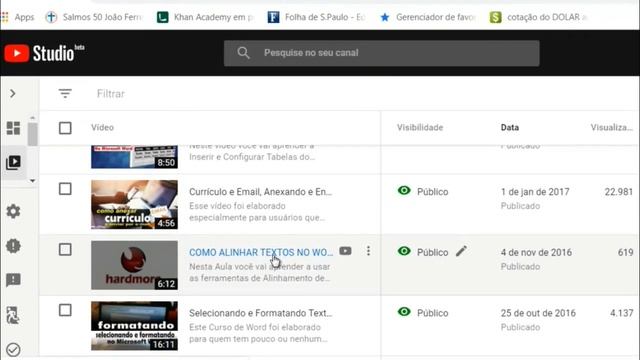Click the sidebar scroll up arrow

coord(33,118)
